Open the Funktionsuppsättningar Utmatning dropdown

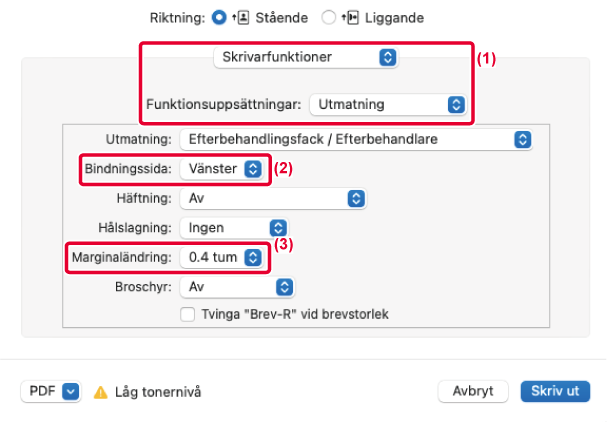pyautogui.click(x=388, y=105)
